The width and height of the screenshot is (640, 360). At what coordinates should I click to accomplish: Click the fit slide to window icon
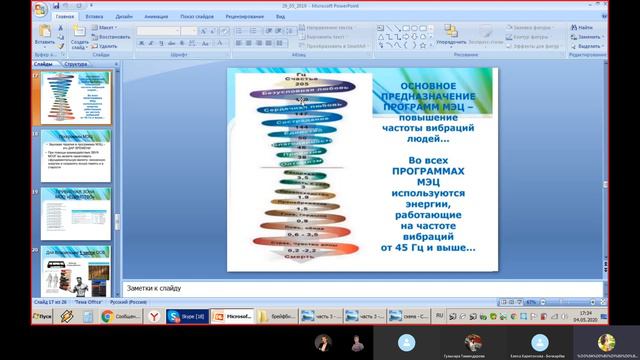coord(603,302)
